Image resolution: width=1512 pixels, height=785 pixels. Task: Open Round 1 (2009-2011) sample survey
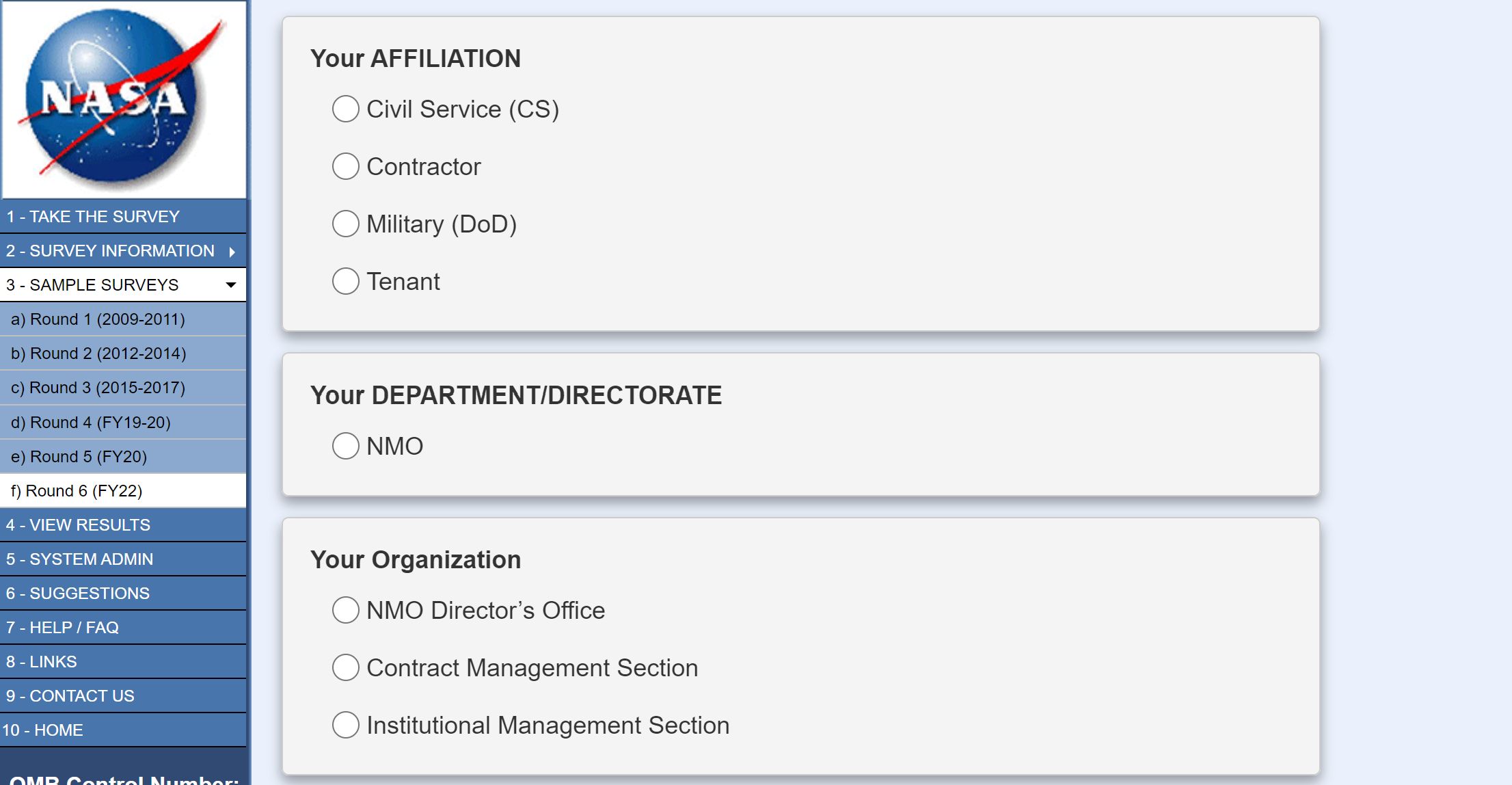(x=98, y=319)
